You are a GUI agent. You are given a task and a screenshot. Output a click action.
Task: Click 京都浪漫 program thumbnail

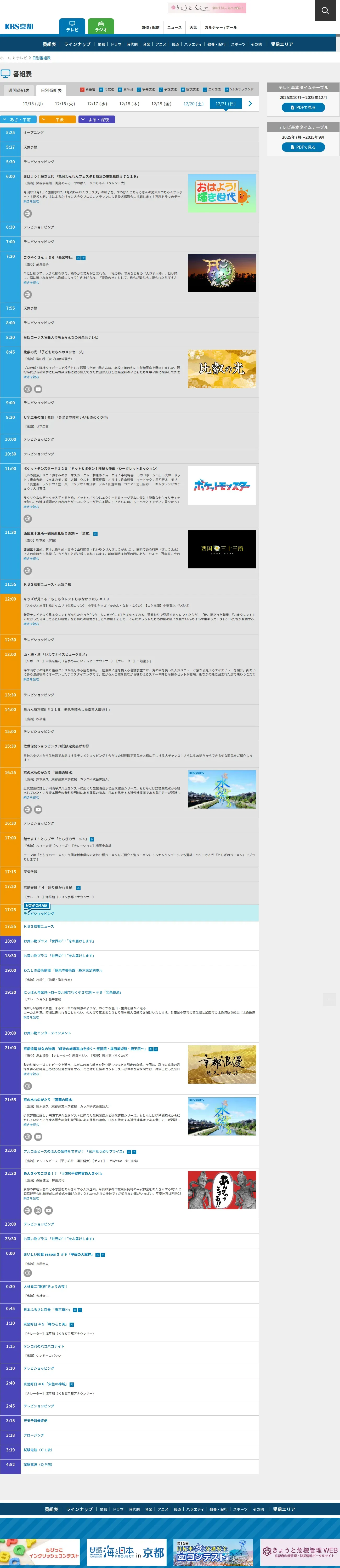222,1065
